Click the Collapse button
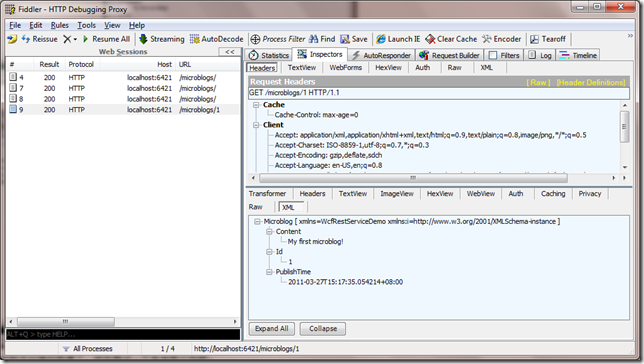 tap(323, 329)
